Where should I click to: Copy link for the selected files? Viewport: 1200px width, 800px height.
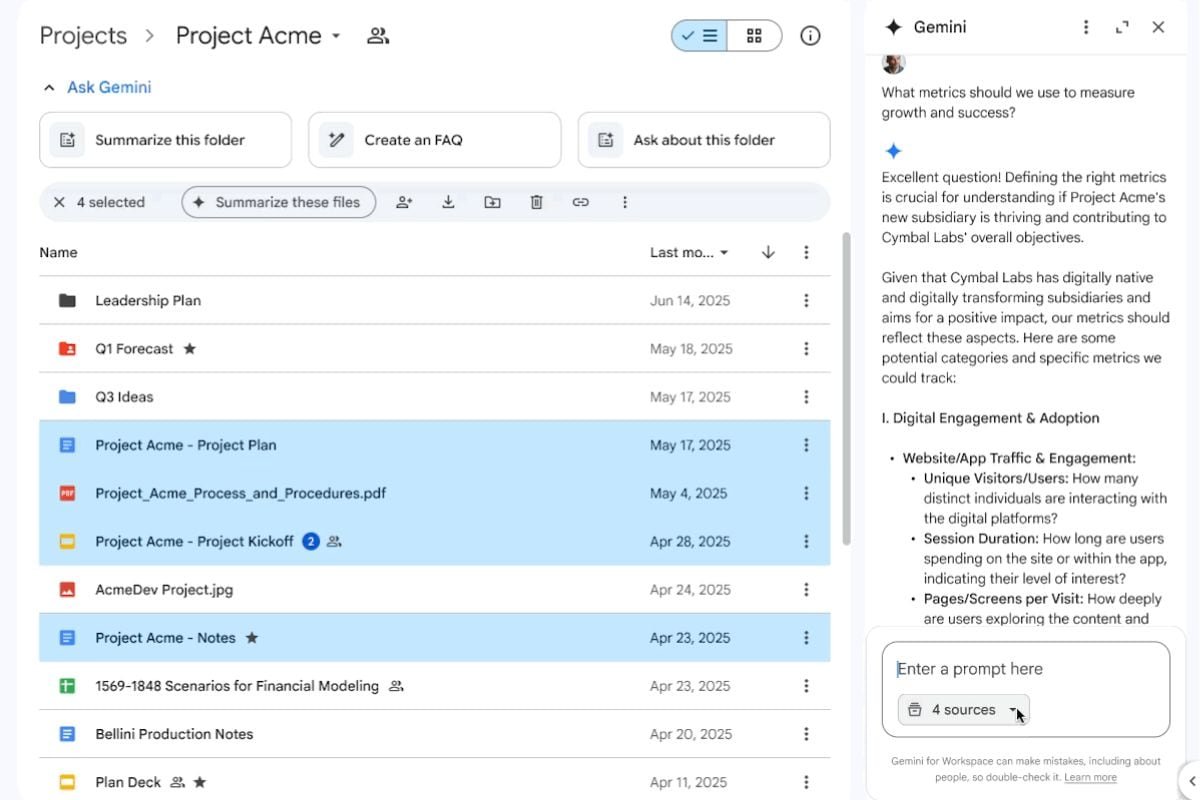(x=580, y=202)
